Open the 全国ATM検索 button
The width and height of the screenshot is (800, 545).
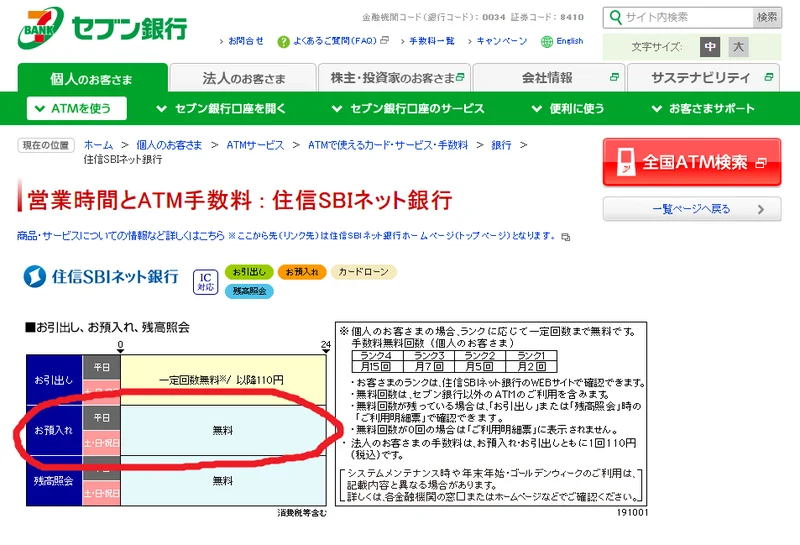coord(692,162)
